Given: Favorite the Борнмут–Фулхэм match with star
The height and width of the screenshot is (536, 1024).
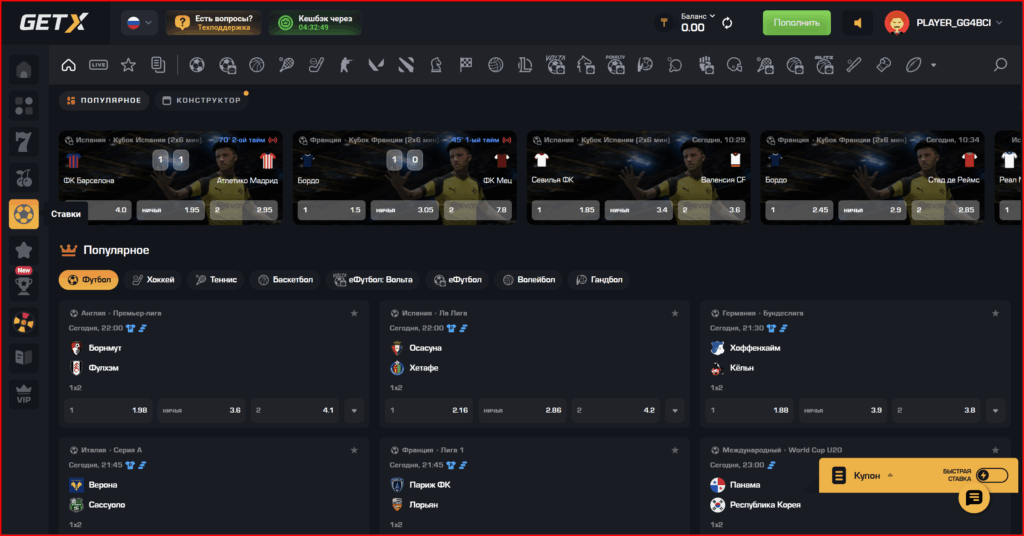Looking at the screenshot, I should [354, 313].
